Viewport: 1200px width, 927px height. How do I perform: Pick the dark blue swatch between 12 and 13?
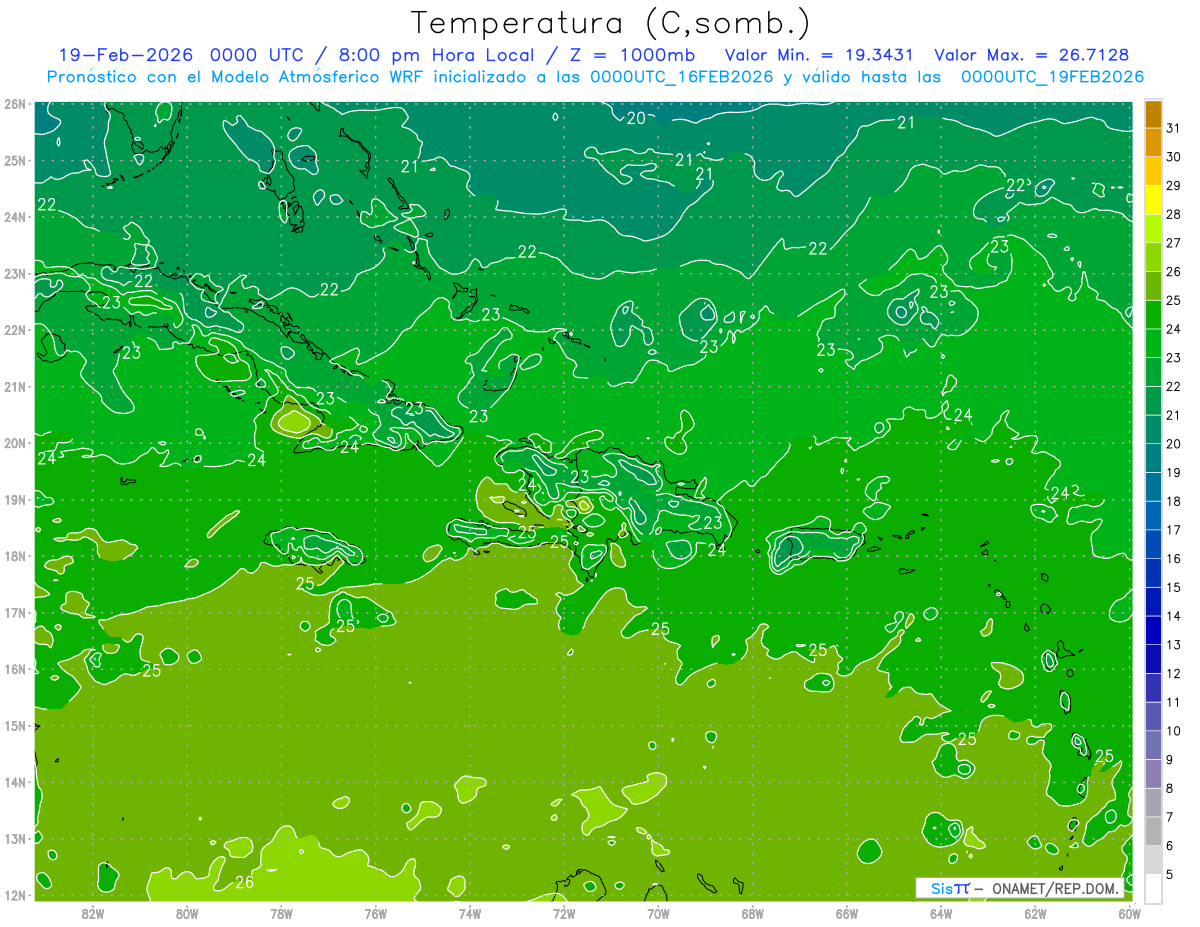[x=1153, y=659]
